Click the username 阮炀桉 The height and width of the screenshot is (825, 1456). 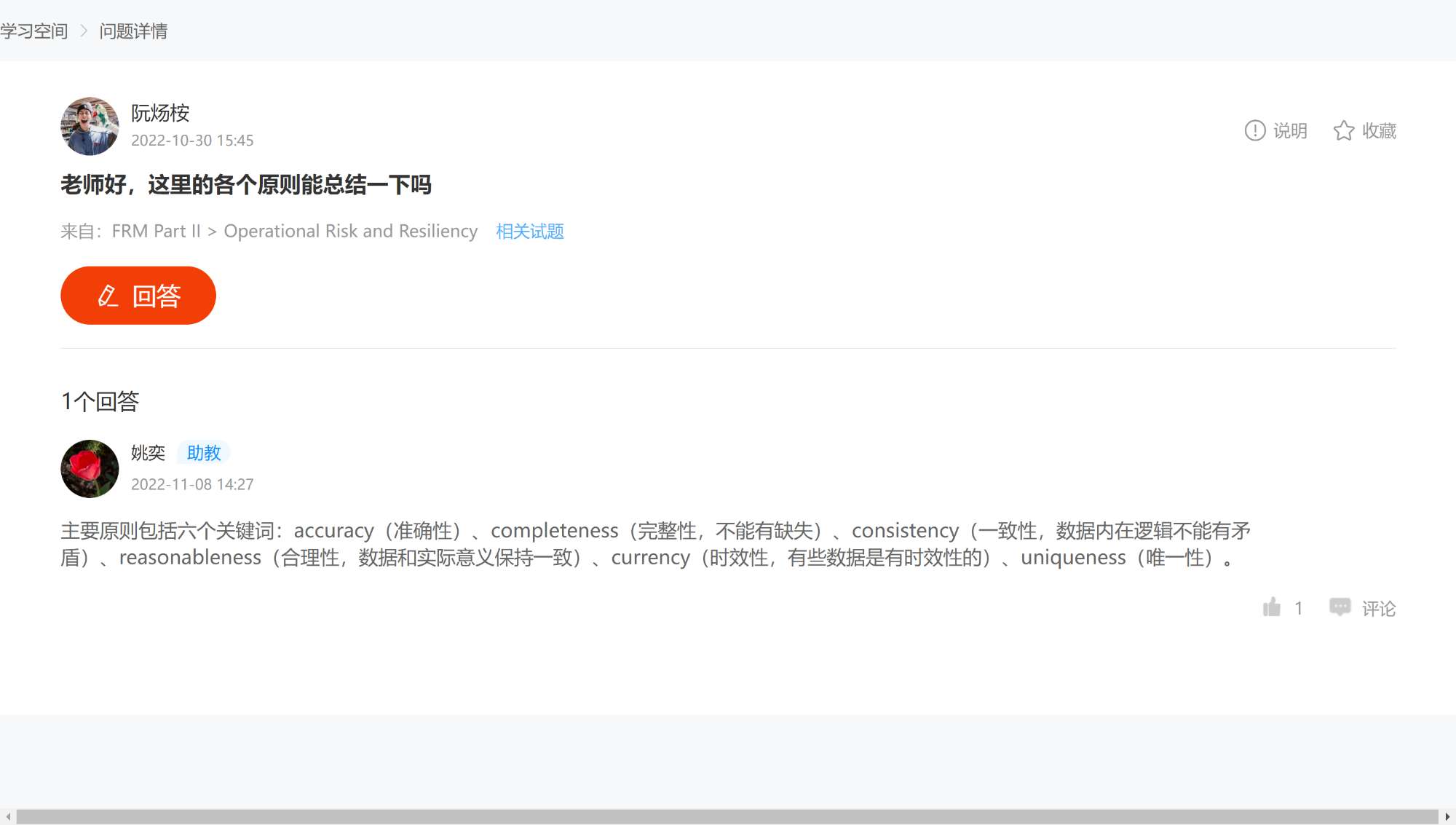(x=160, y=113)
